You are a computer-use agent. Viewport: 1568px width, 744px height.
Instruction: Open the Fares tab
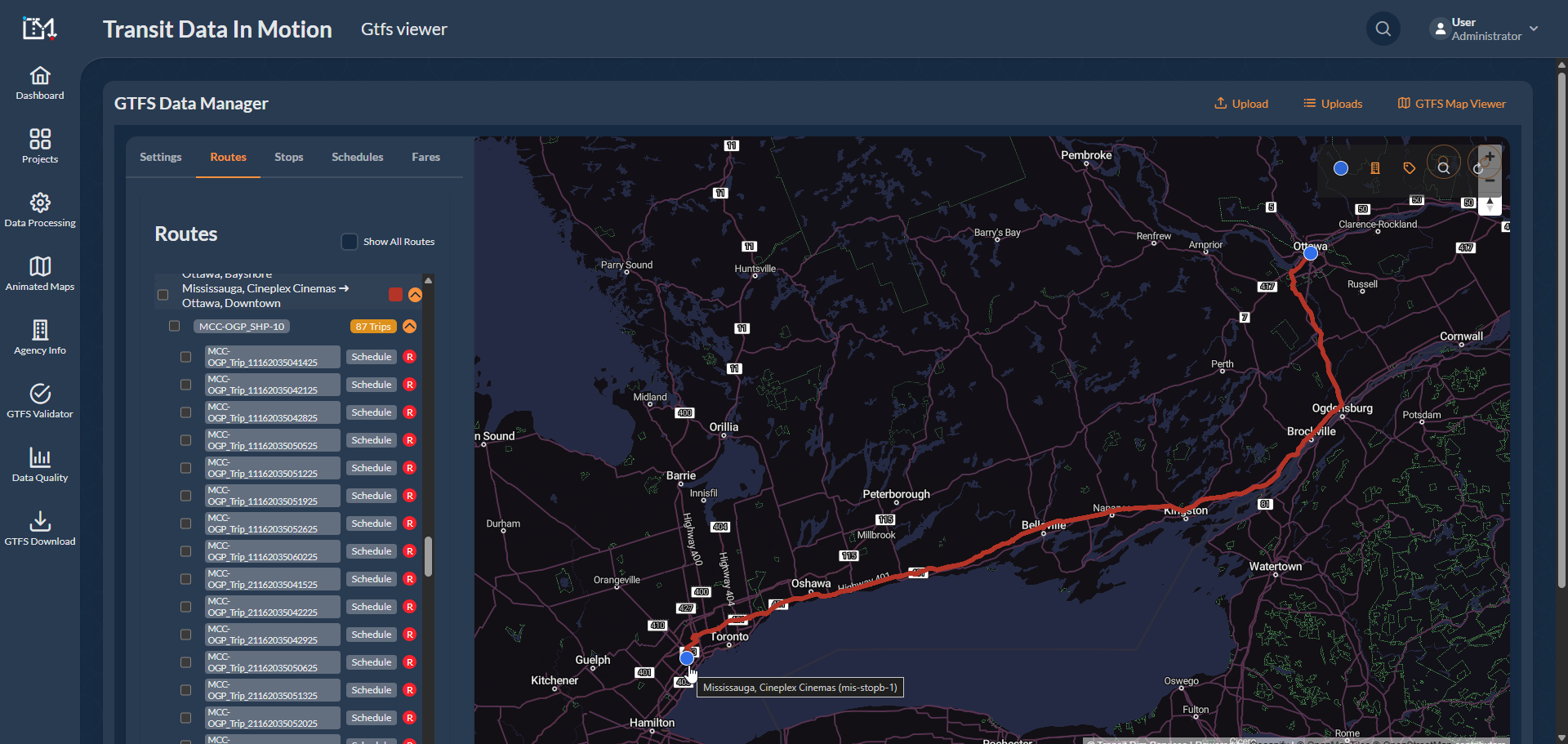425,157
